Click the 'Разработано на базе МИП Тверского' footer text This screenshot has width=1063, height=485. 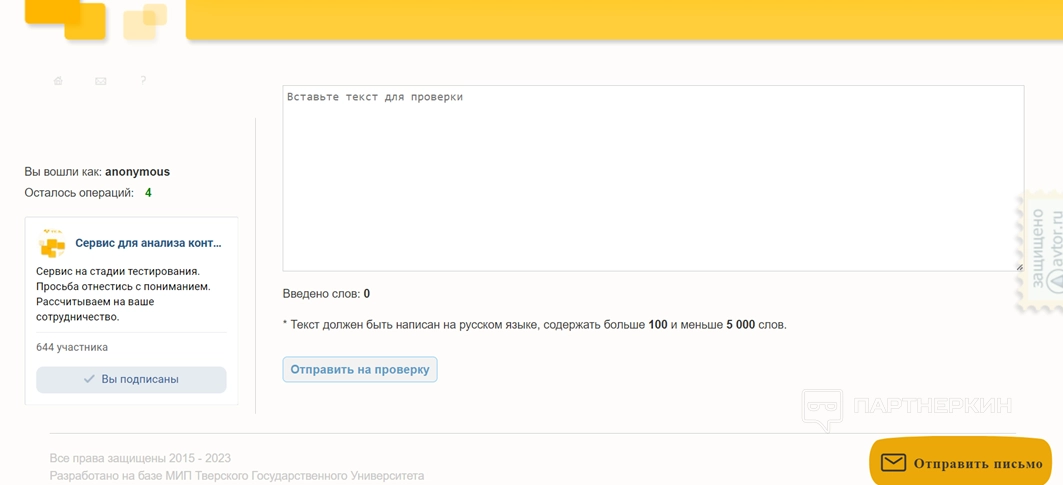pyautogui.click(x=237, y=476)
